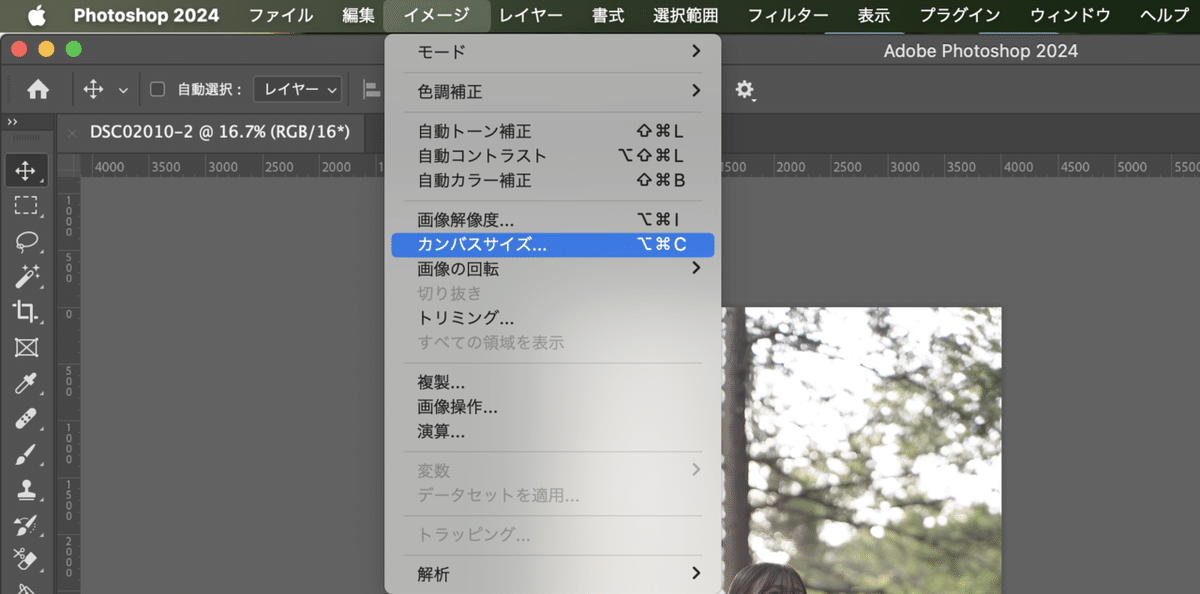Viewport: 1200px width, 594px height.
Task: Select the Move tool in the toolbar
Action: [x=25, y=170]
